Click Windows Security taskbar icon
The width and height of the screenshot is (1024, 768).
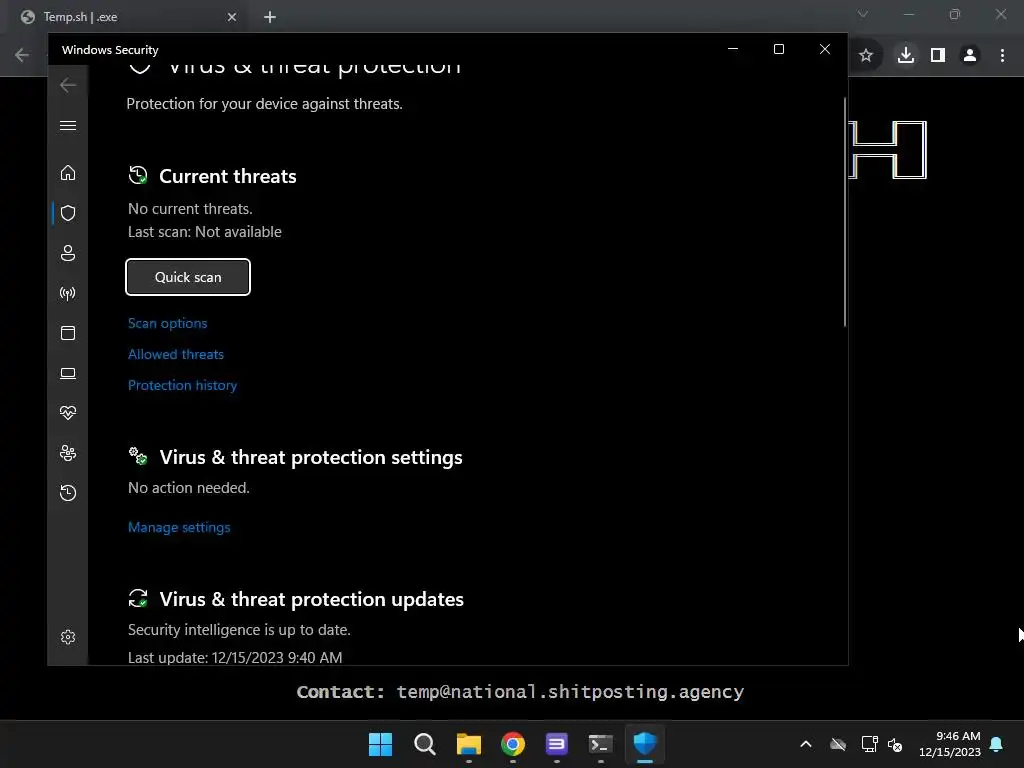645,744
